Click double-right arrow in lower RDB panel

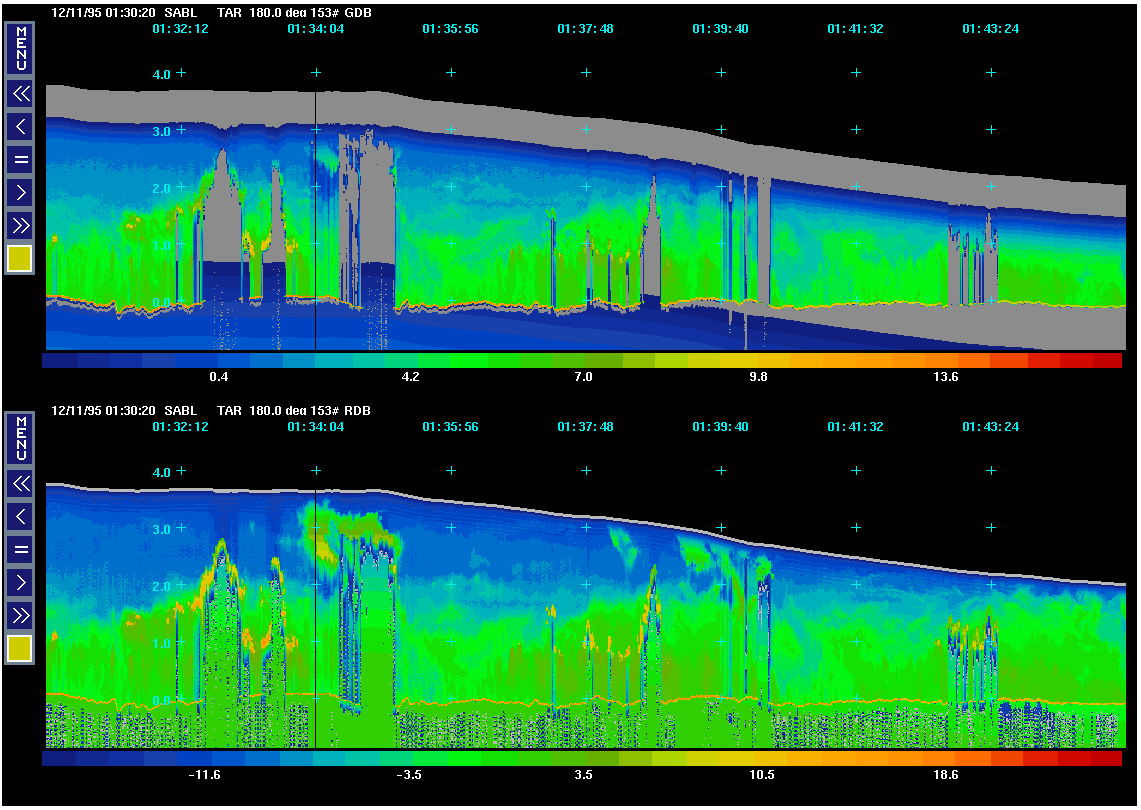[x=20, y=614]
